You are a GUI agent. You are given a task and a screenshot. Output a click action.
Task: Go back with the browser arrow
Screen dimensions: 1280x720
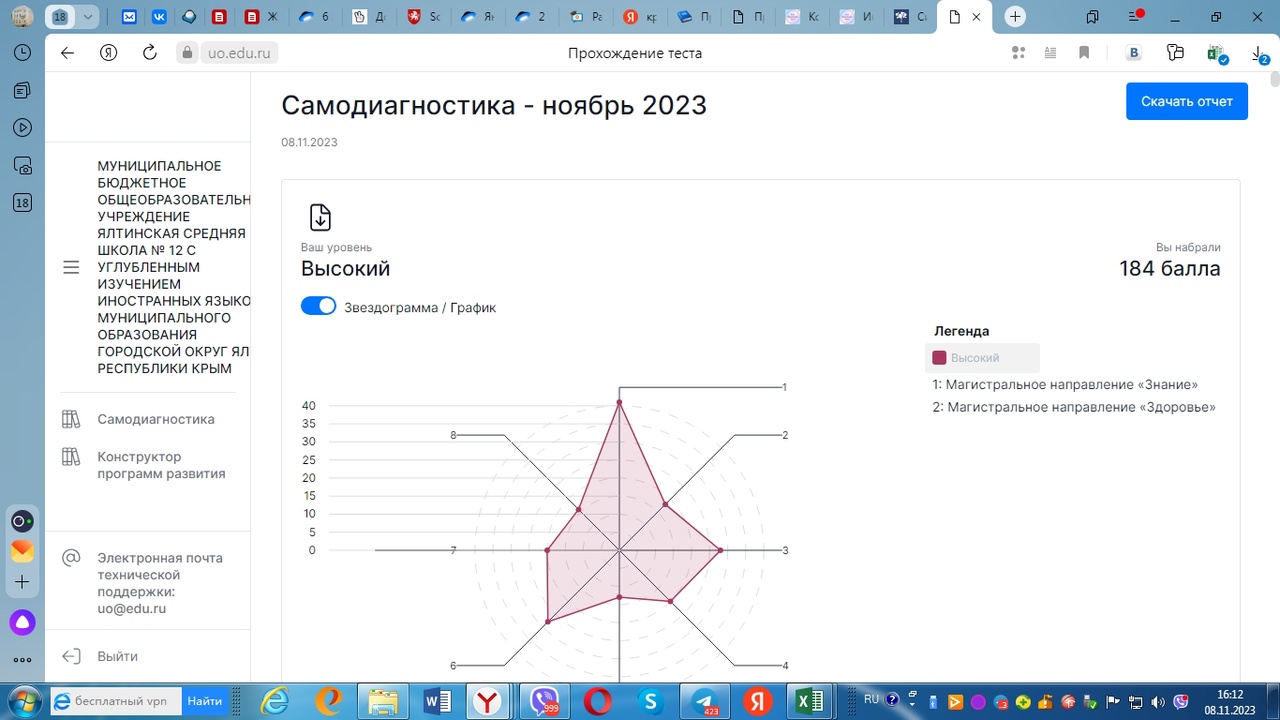pyautogui.click(x=68, y=53)
